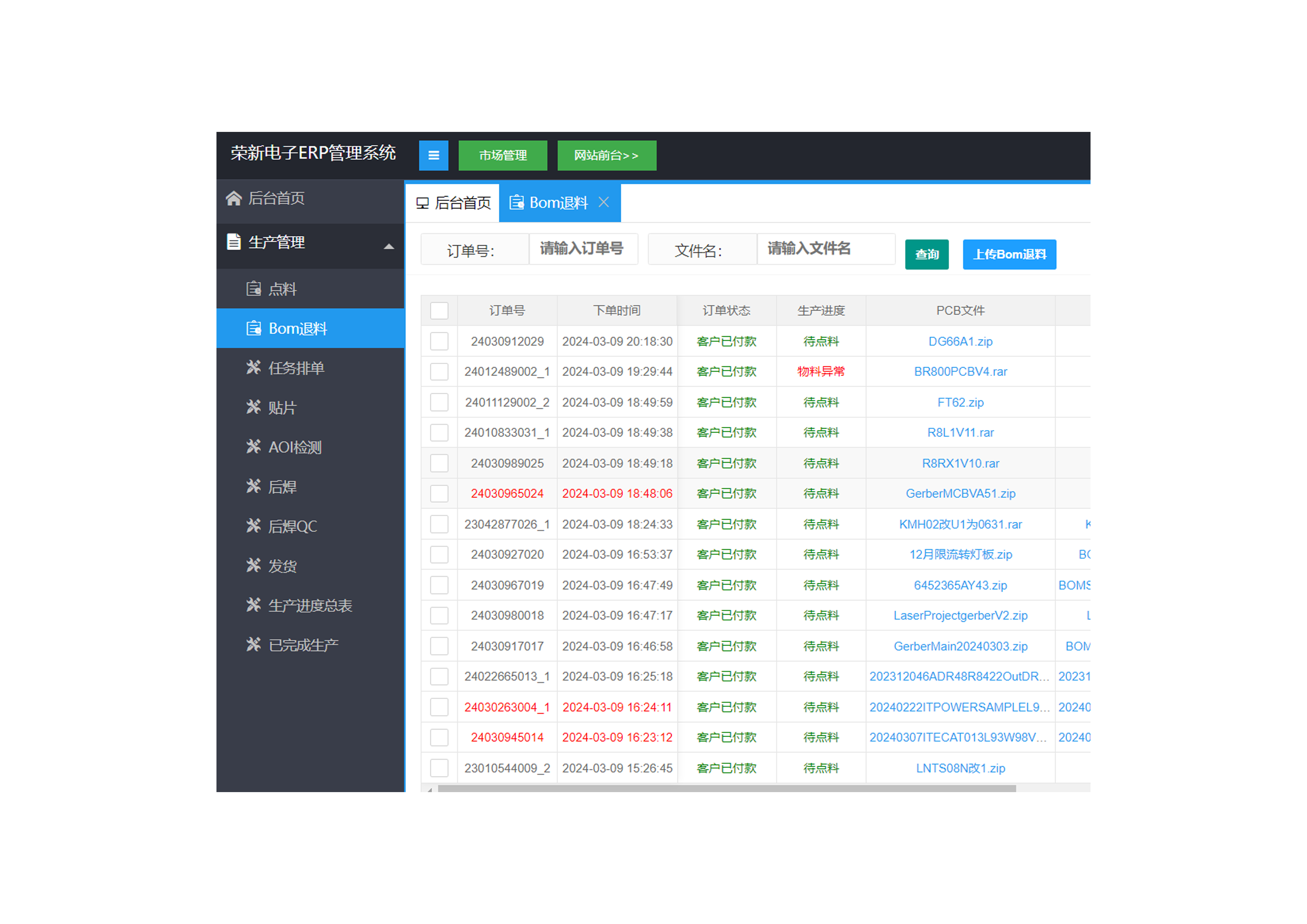Open the 网站前台>> menu button
The height and width of the screenshot is (924, 1307).
click(606, 155)
